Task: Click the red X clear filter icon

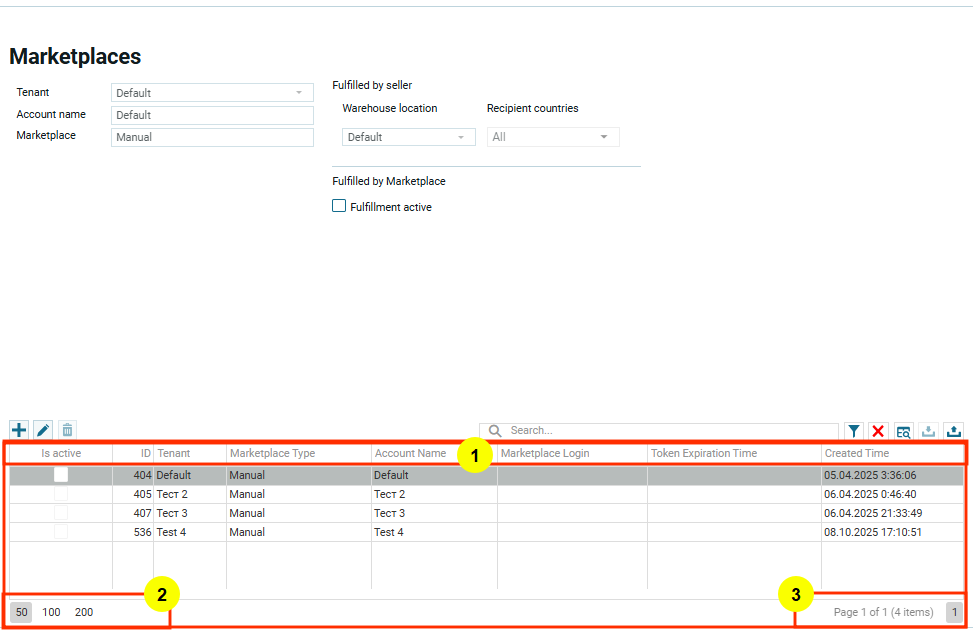Action: tap(878, 431)
